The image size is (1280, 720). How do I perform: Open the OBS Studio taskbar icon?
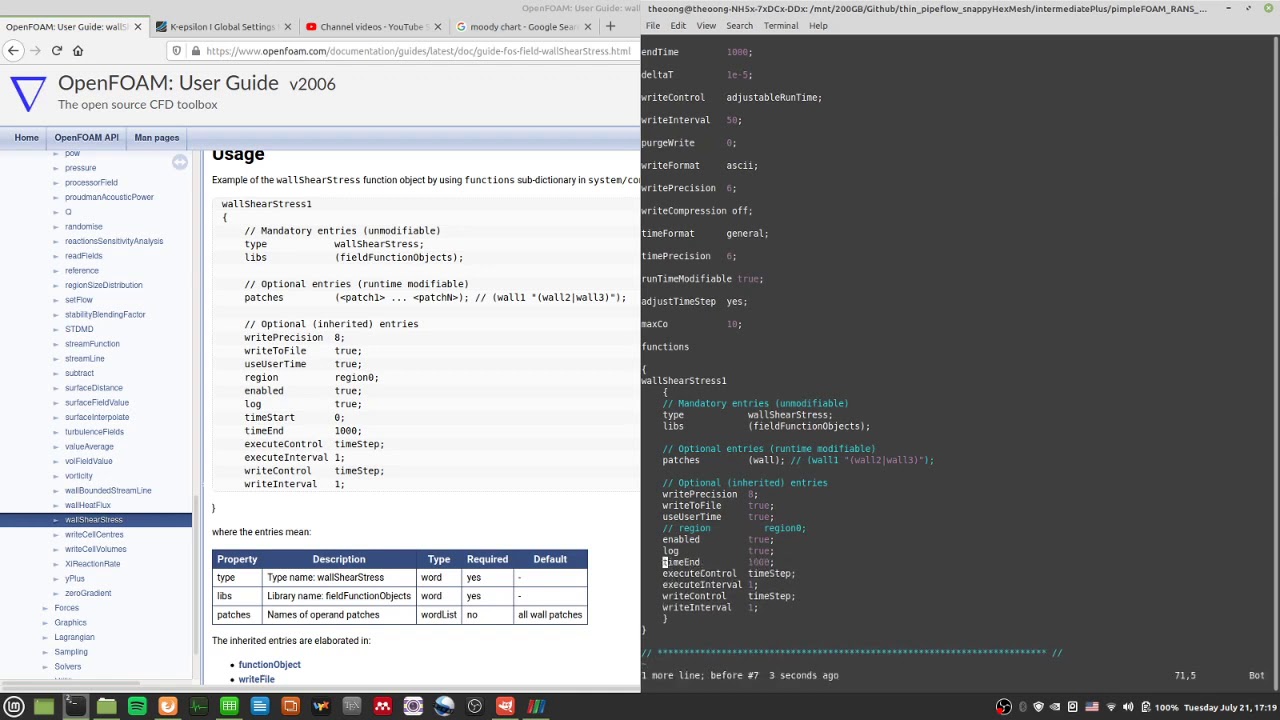click(474, 707)
